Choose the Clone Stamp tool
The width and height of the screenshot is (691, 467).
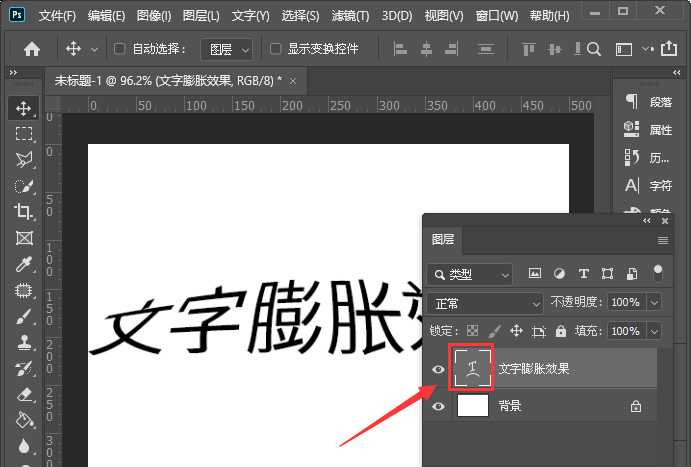click(x=24, y=342)
